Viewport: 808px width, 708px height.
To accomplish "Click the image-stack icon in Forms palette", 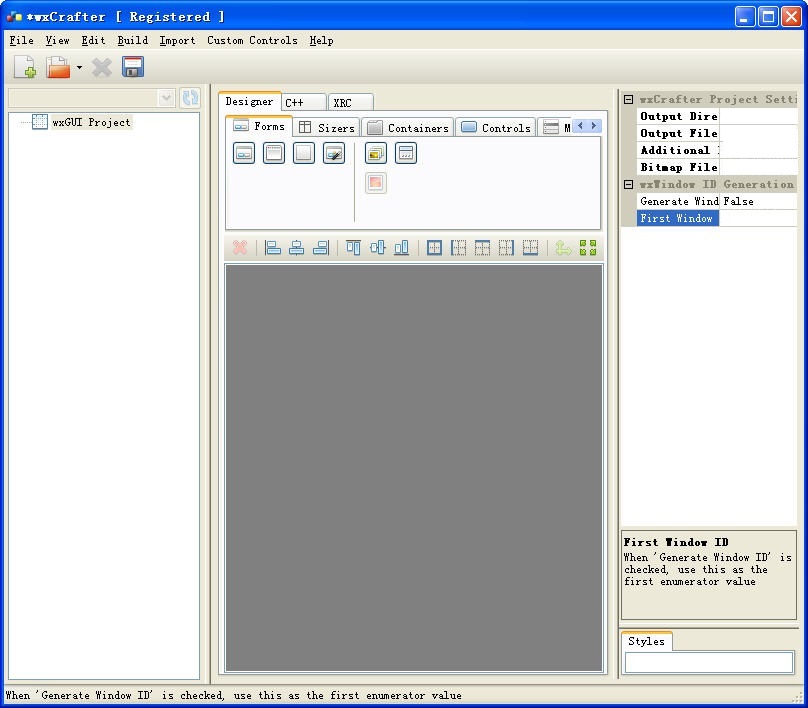I will [x=376, y=153].
